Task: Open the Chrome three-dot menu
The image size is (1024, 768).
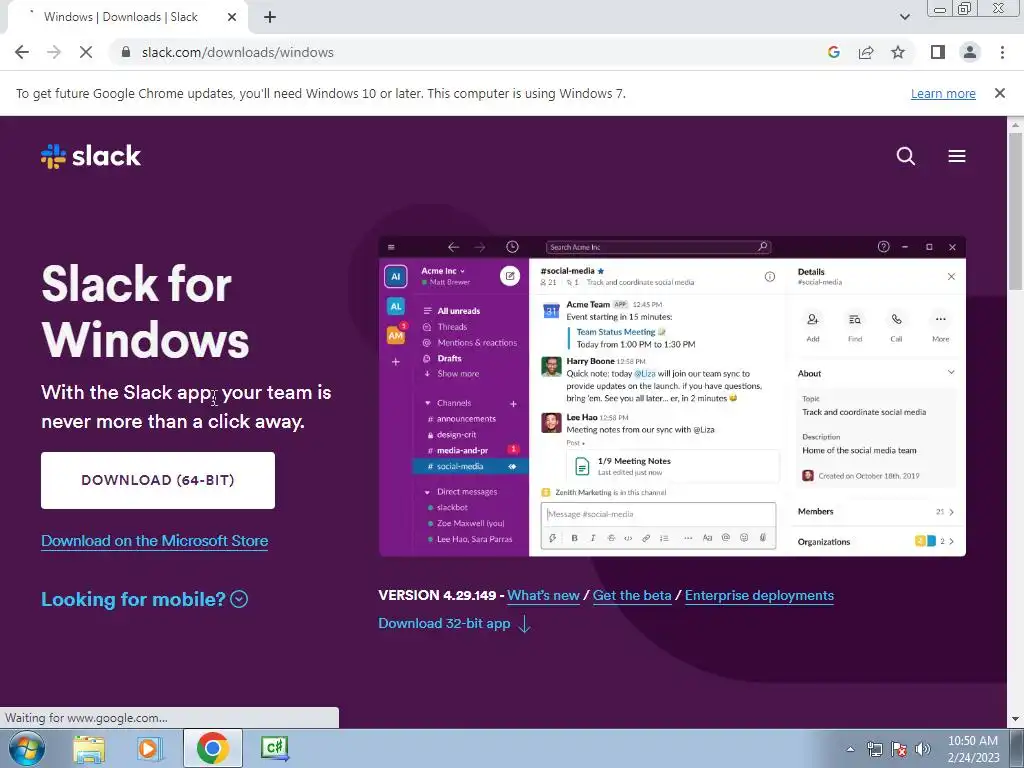Action: pyautogui.click(x=1002, y=52)
